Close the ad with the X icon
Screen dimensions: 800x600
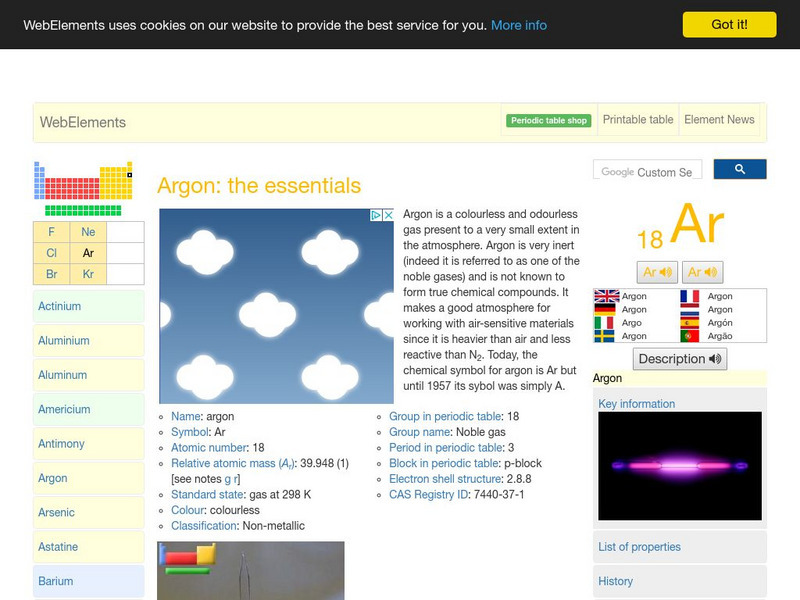(388, 215)
